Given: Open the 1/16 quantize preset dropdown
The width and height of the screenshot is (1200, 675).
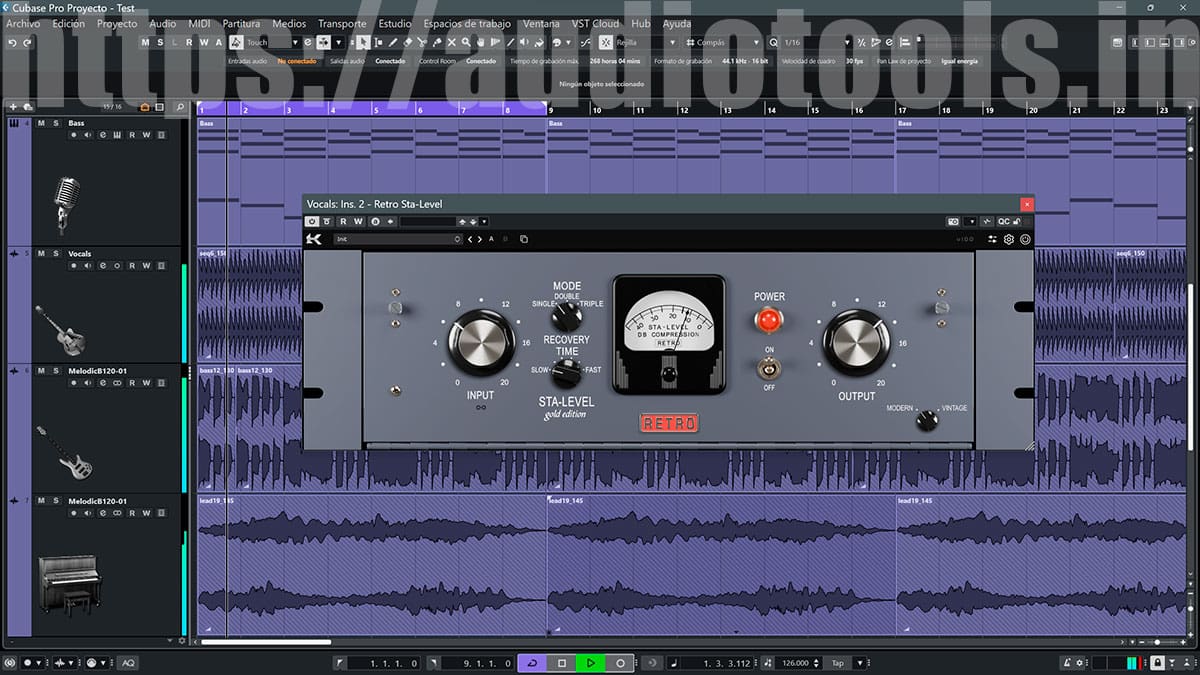Looking at the screenshot, I should point(817,43).
